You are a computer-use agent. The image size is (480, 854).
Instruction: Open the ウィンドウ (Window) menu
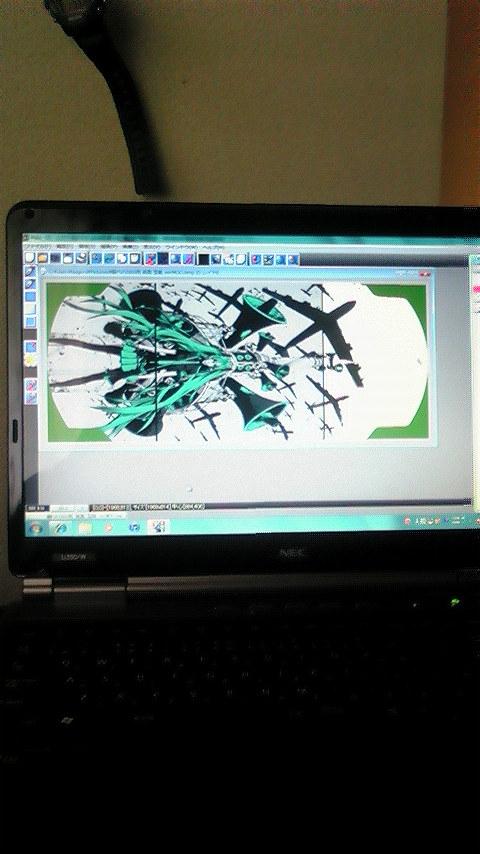[x=179, y=247]
